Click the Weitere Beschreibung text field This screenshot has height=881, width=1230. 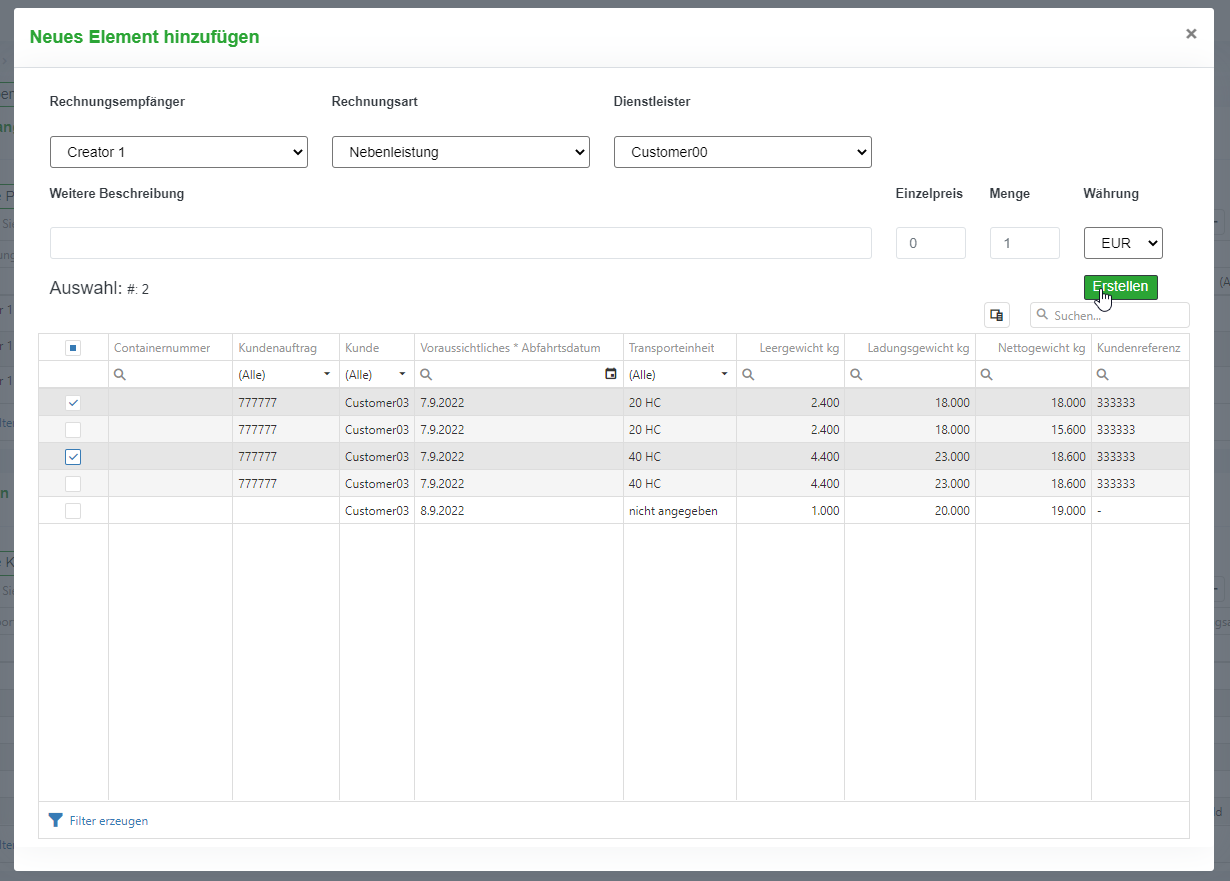pos(460,243)
